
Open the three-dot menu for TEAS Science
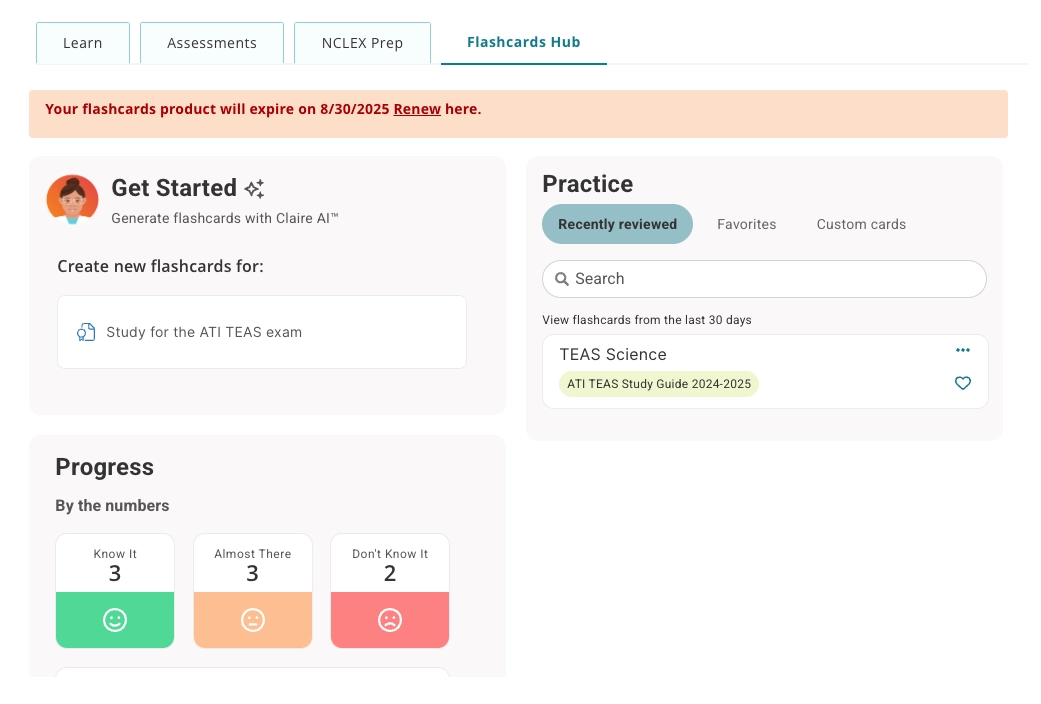click(x=963, y=350)
